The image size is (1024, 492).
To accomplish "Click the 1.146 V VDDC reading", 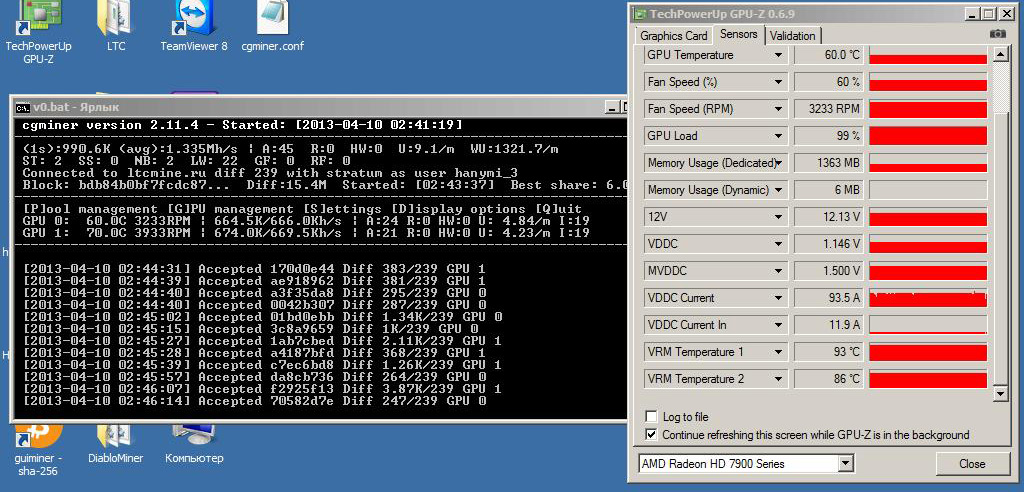I will click(x=828, y=244).
